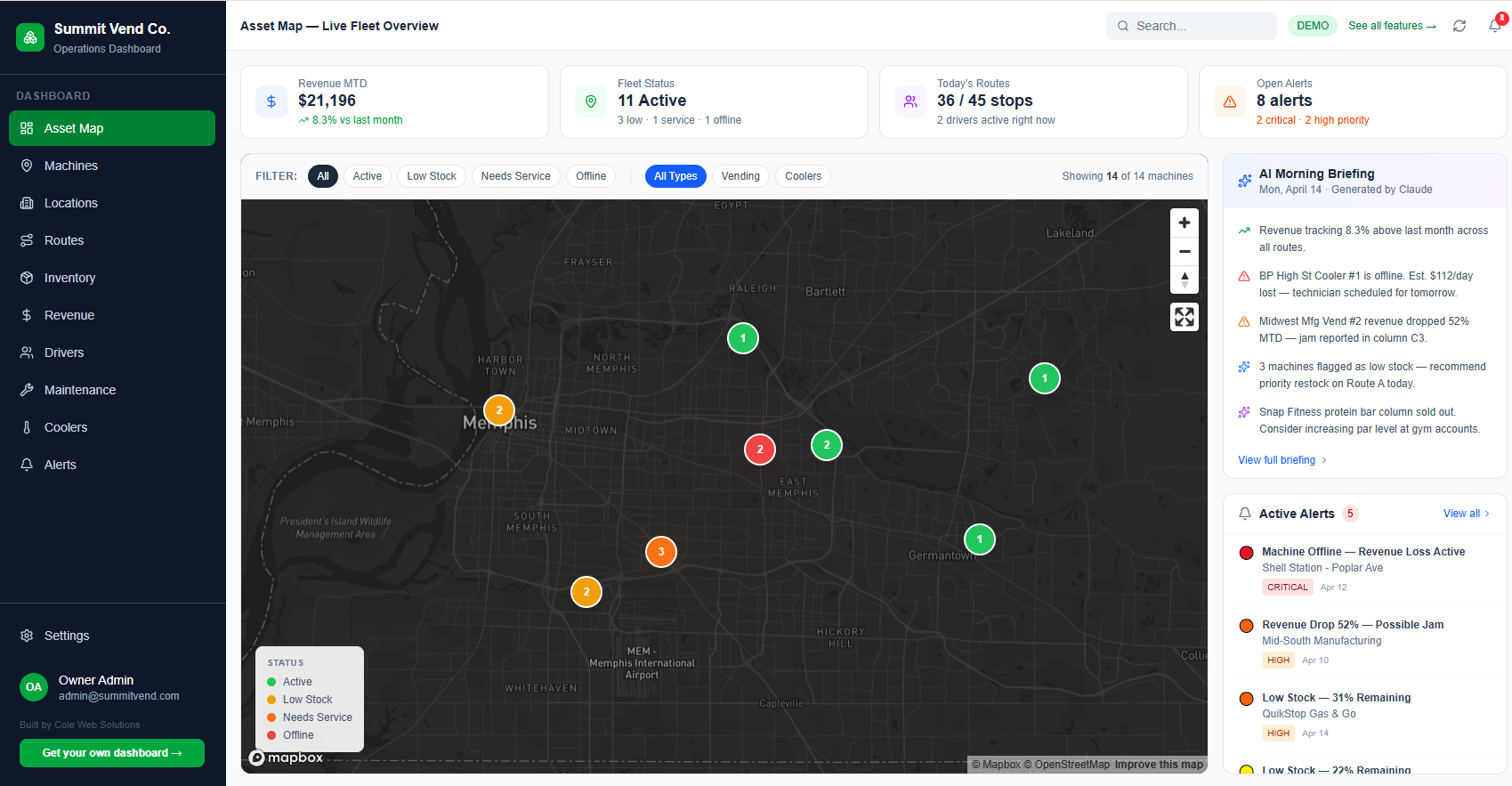Zoom in on the map with plus button
1512x786 pixels.
click(x=1185, y=223)
